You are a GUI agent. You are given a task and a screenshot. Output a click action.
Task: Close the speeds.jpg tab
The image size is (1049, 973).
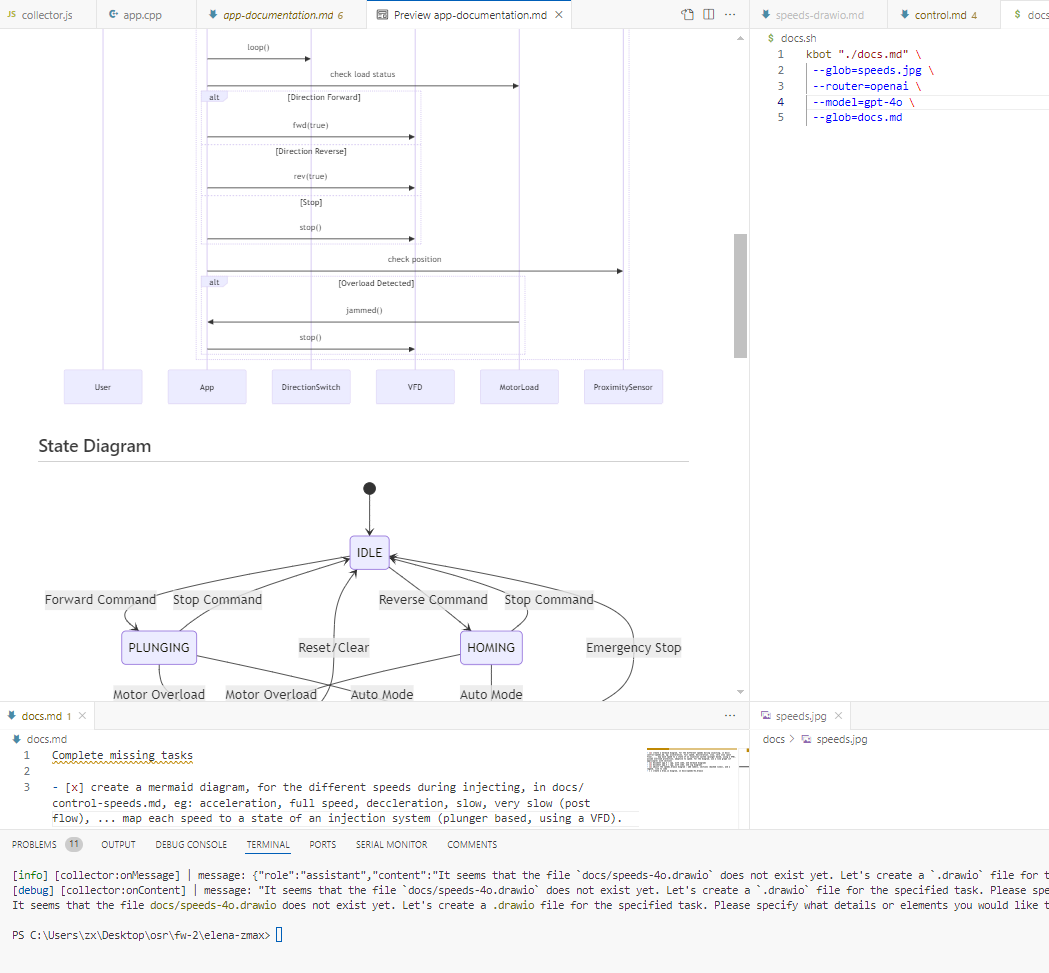[x=838, y=716]
